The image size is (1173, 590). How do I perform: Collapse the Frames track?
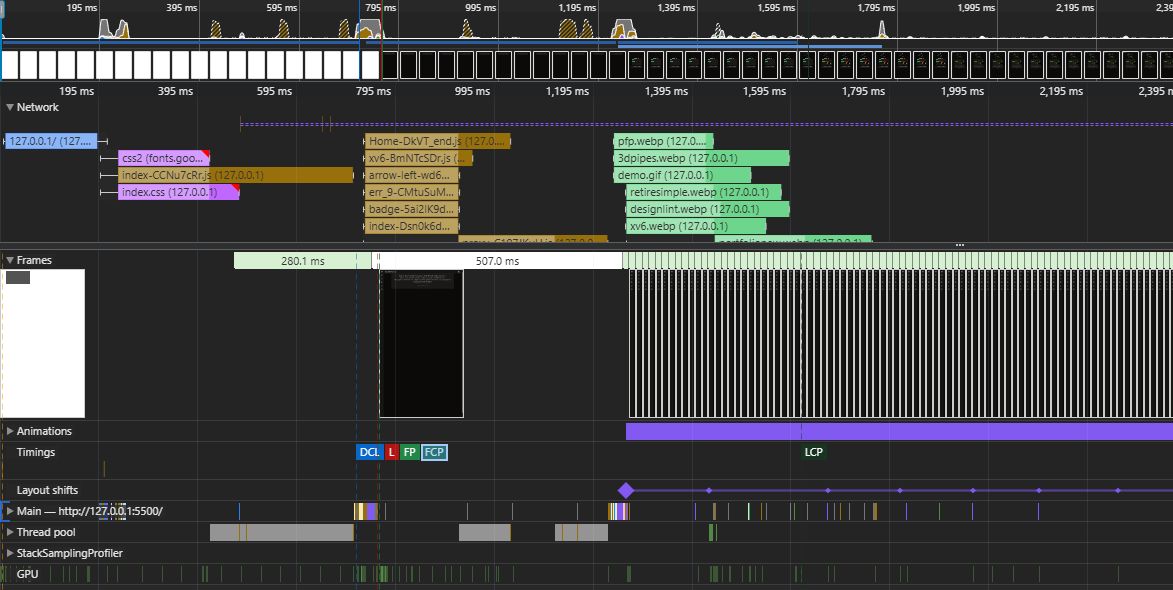click(10, 260)
